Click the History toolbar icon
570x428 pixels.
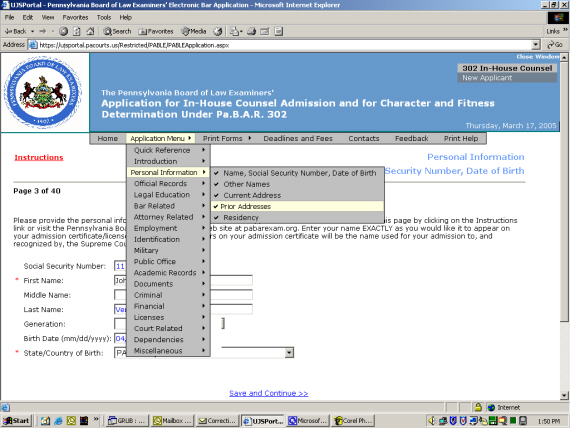(218, 31)
